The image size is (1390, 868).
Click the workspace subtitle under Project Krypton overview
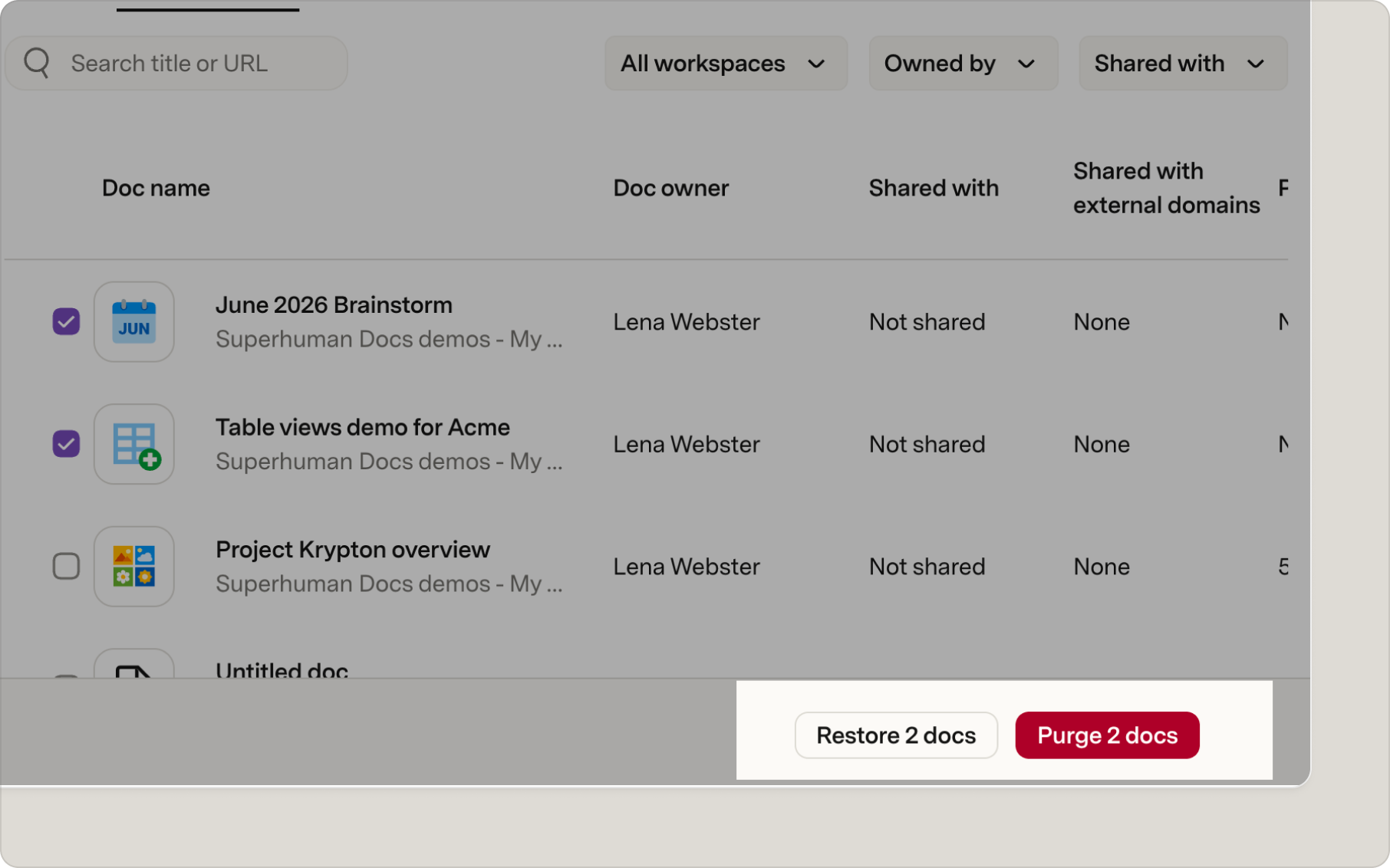coord(389,584)
